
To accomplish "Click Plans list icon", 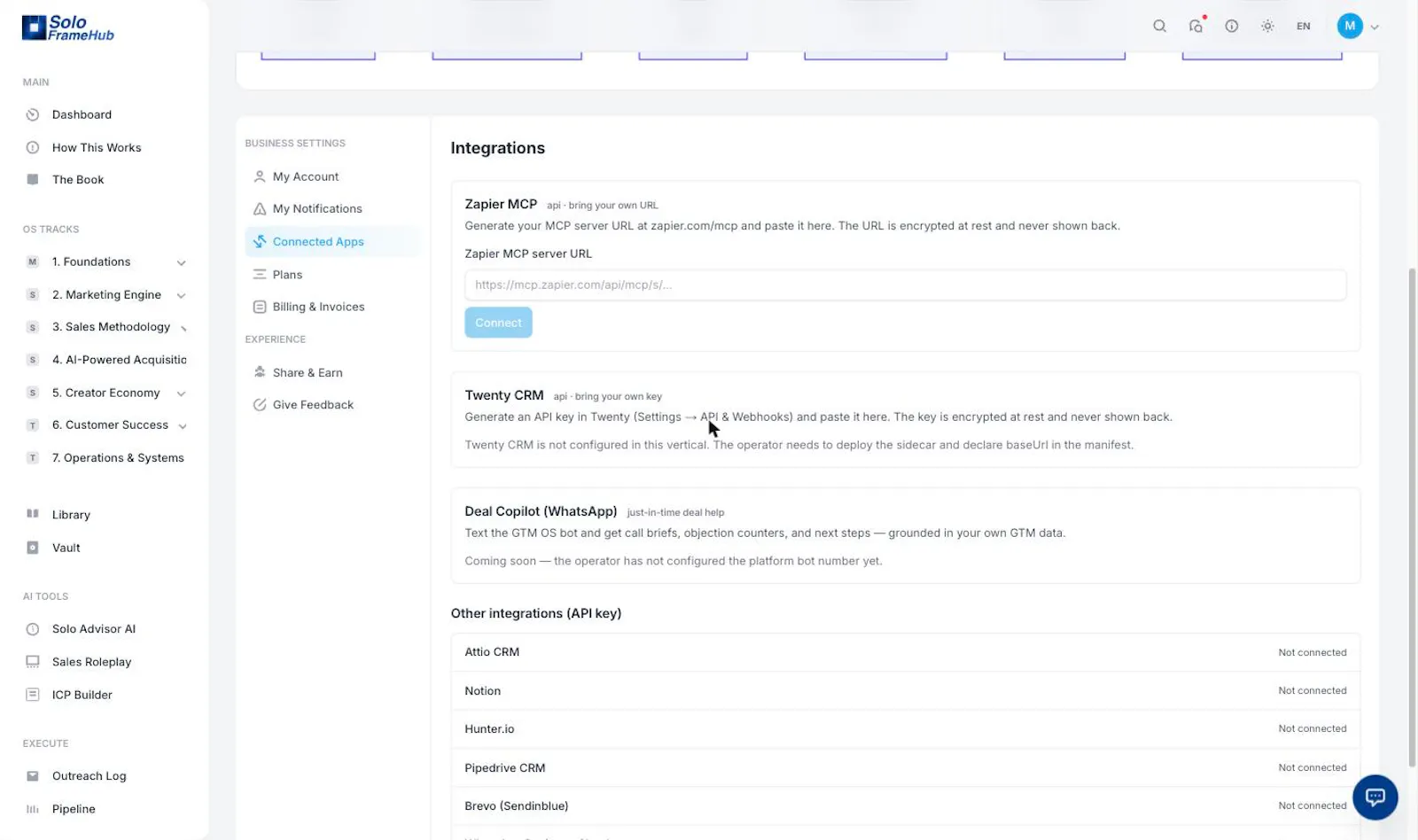I will [260, 275].
